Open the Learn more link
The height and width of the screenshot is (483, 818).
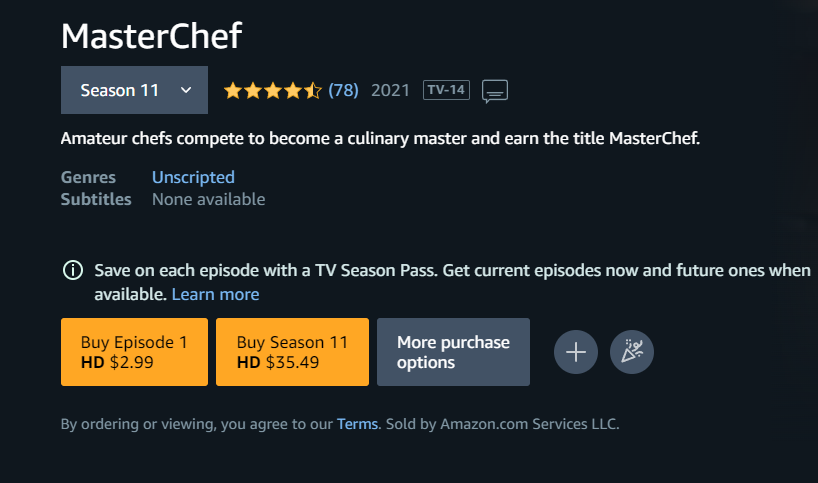(x=215, y=294)
